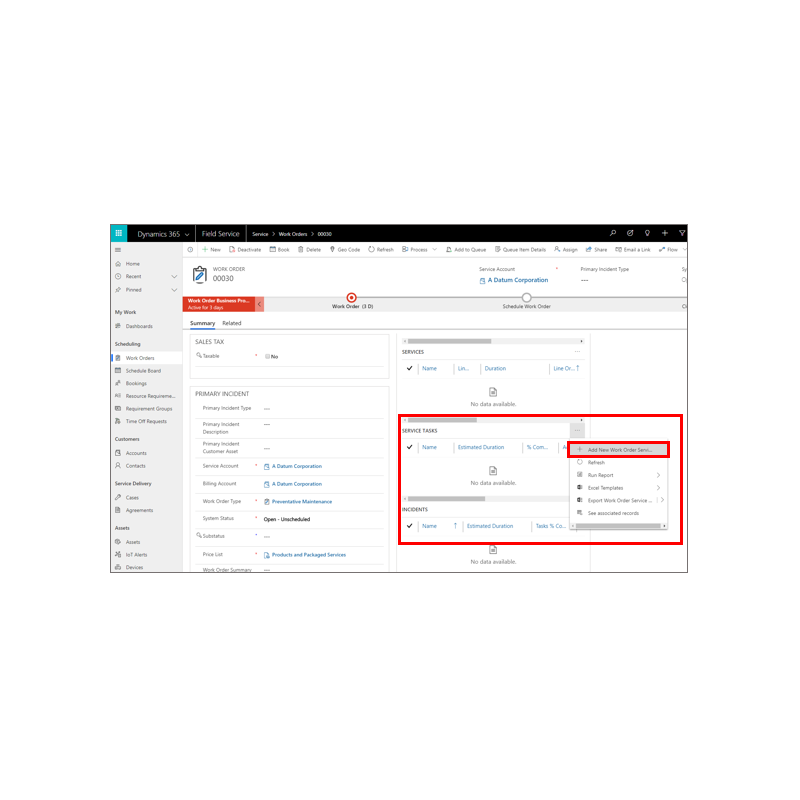Open Agreements under Service Delivery
Image resolution: width=800 pixels, height=800 pixels.
(x=139, y=510)
